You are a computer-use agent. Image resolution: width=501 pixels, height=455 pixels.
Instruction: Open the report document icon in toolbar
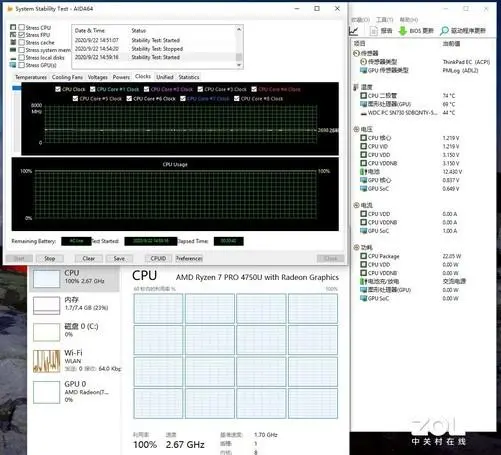click(374, 31)
